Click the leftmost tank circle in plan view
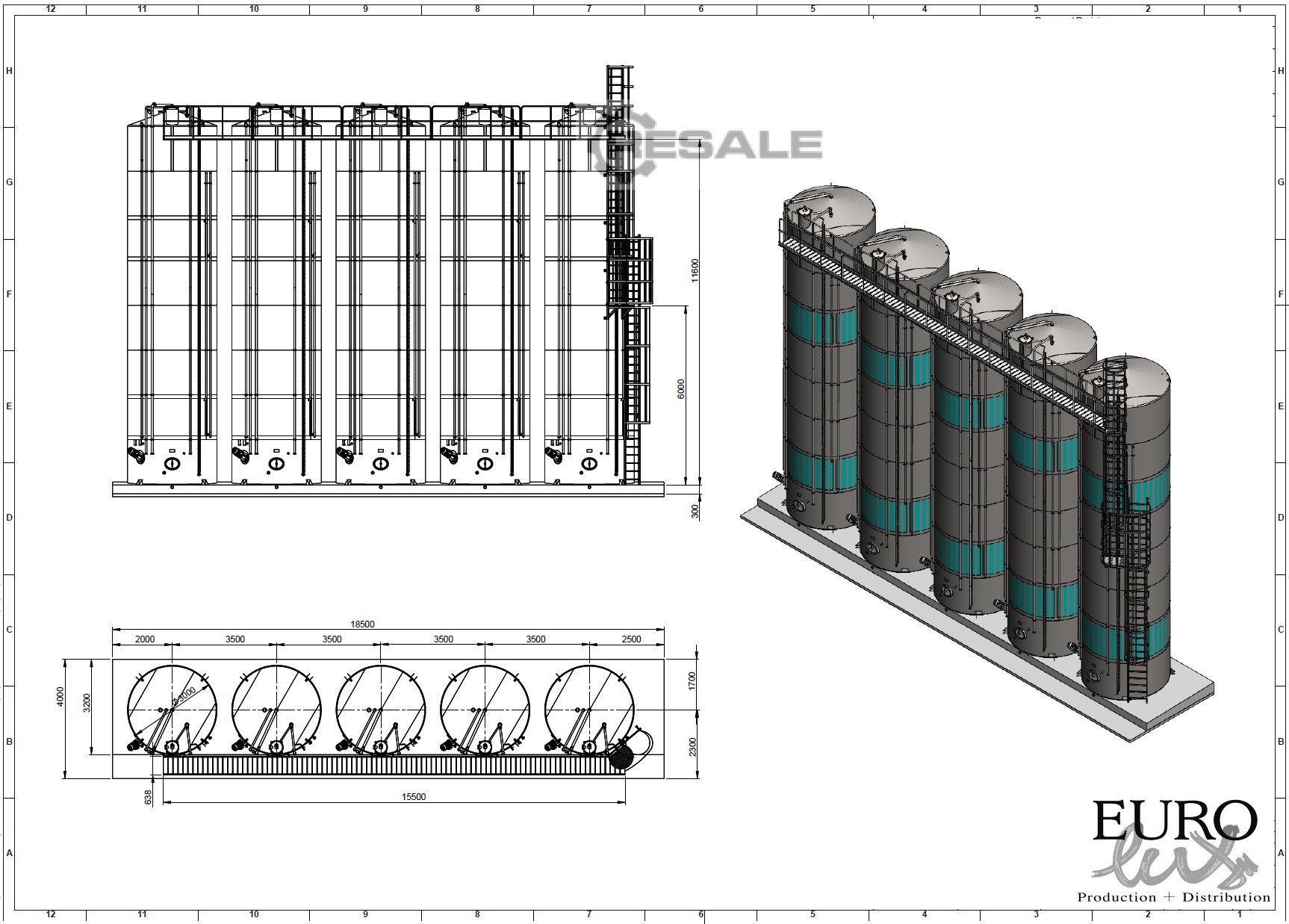The image size is (1289, 924). (x=173, y=710)
